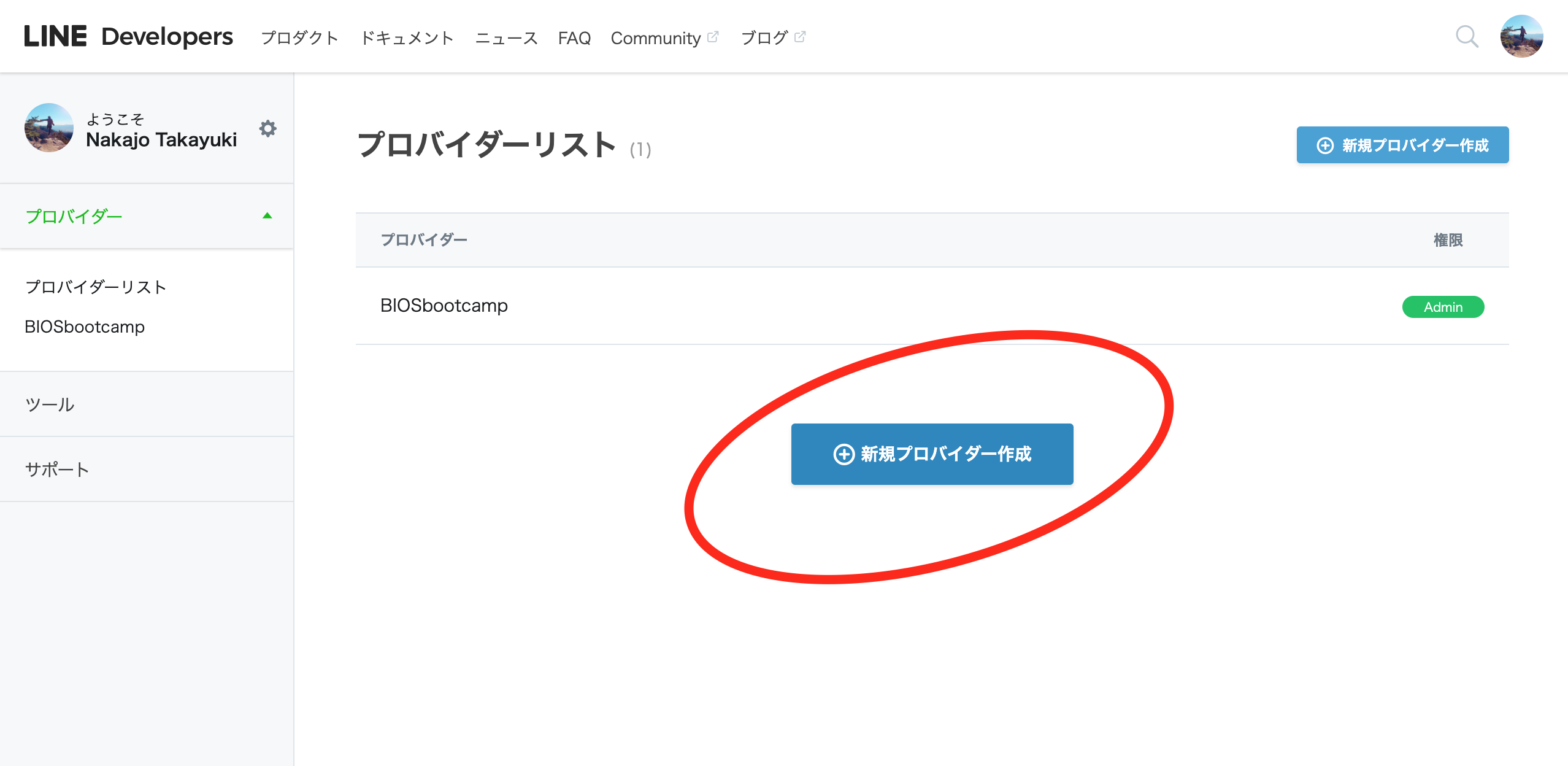Screen dimensions: 1568x766
Task: Click the center 新規プロバイダー作成 button
Action: pyautogui.click(x=932, y=454)
